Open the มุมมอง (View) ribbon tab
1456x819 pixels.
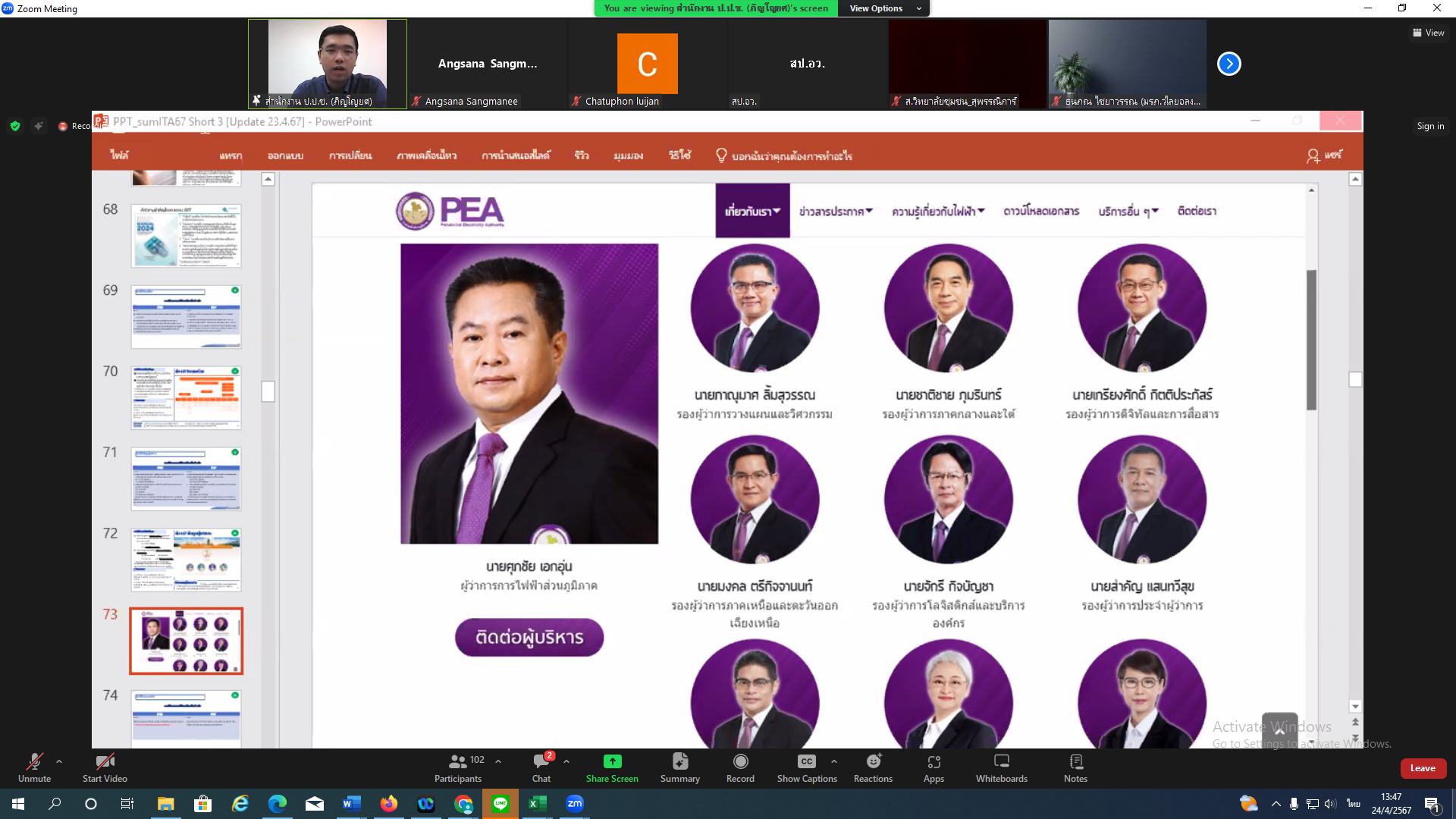coord(629,155)
